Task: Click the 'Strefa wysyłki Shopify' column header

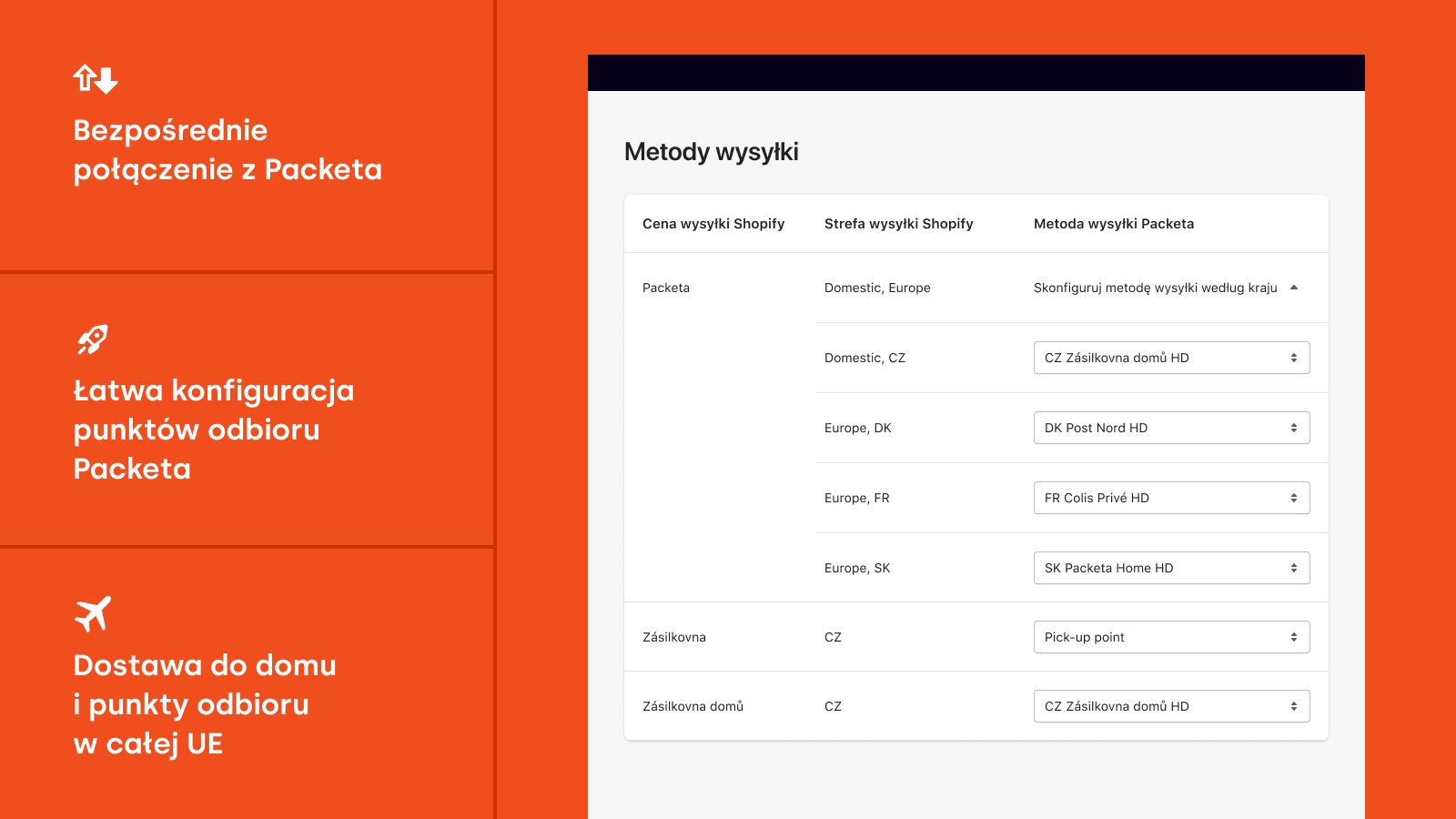Action: coord(899,224)
